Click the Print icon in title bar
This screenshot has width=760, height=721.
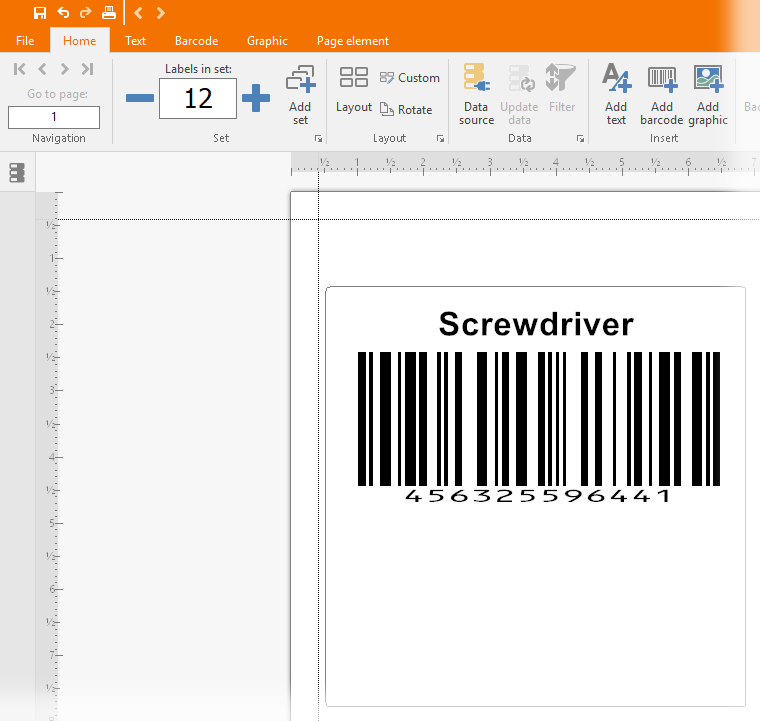109,13
